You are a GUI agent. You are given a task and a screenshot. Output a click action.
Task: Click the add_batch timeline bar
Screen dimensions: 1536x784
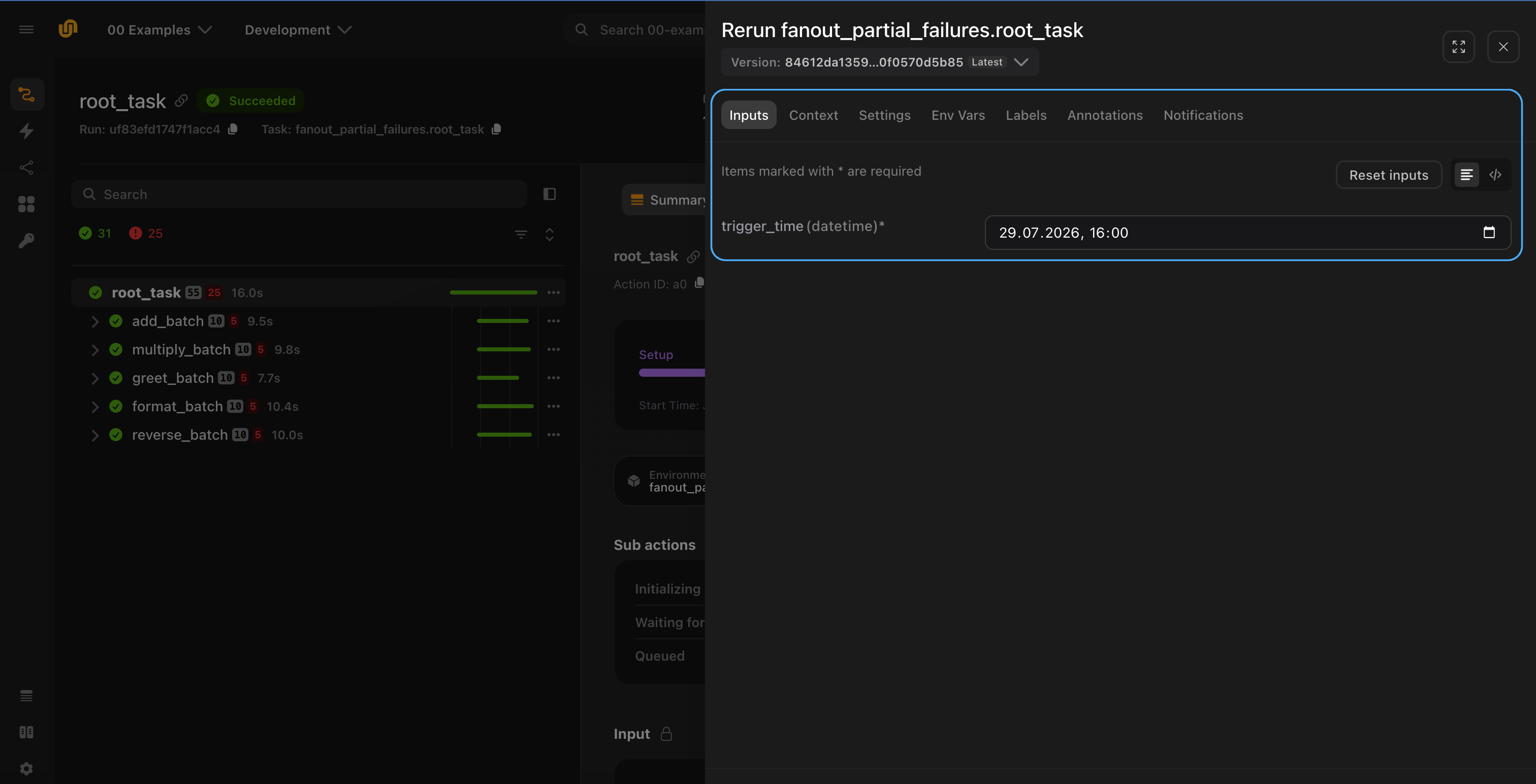coord(503,321)
